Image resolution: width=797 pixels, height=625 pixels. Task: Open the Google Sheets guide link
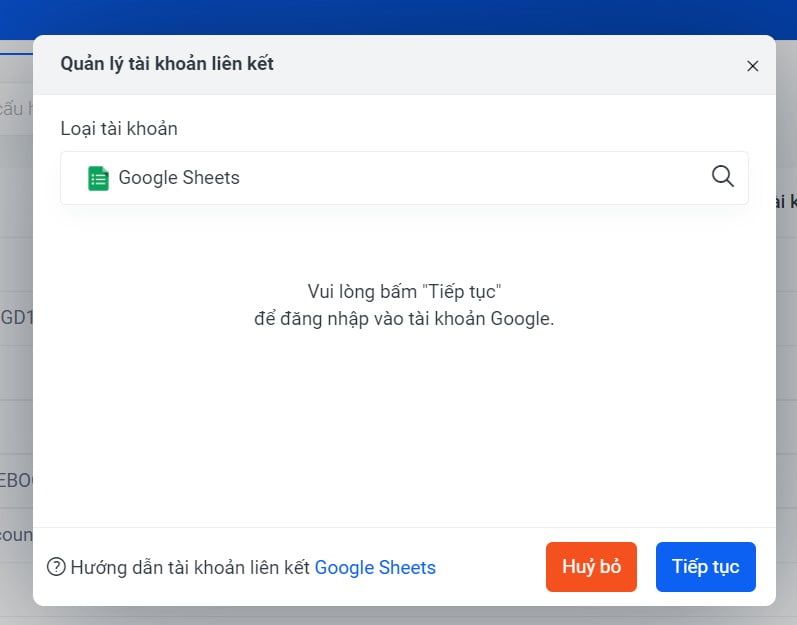(375, 567)
